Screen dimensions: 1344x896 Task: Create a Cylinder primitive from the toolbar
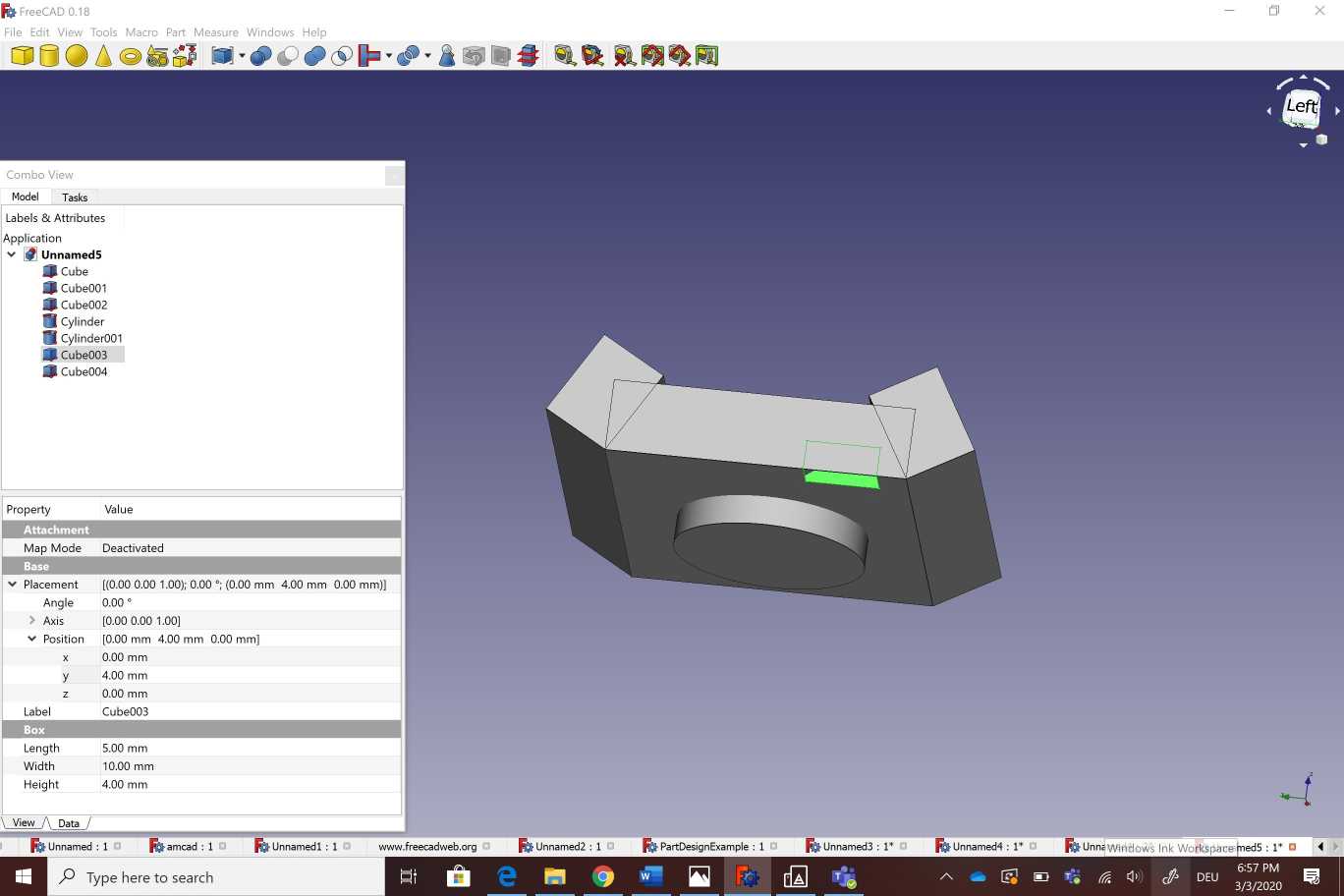[49, 56]
